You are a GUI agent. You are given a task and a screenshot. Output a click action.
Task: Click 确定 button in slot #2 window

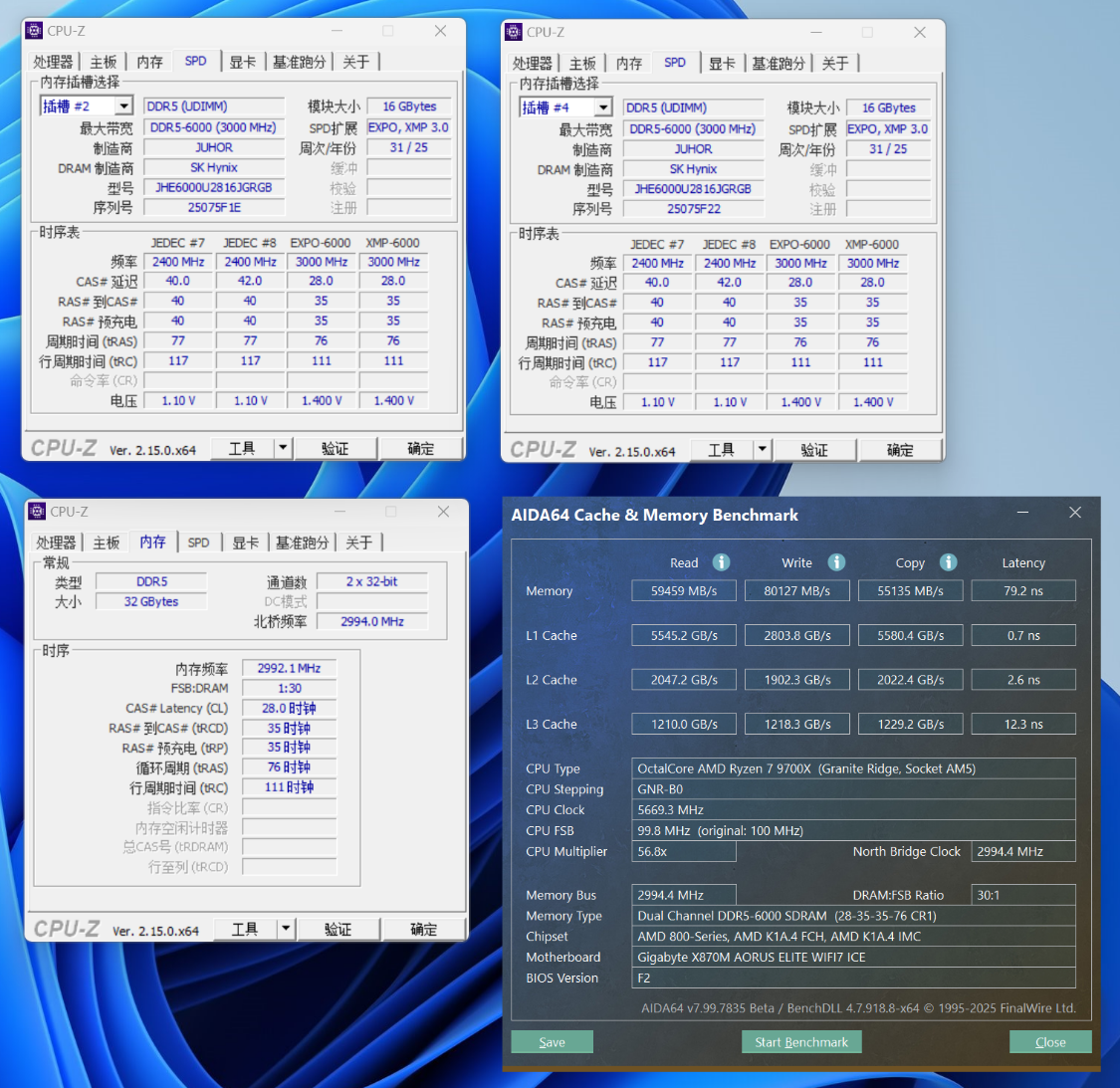click(421, 448)
